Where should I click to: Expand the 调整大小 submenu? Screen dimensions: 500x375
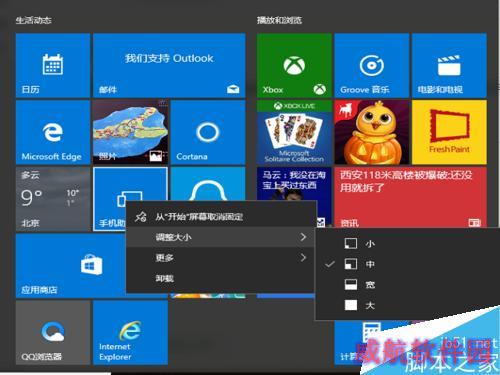coord(221,237)
